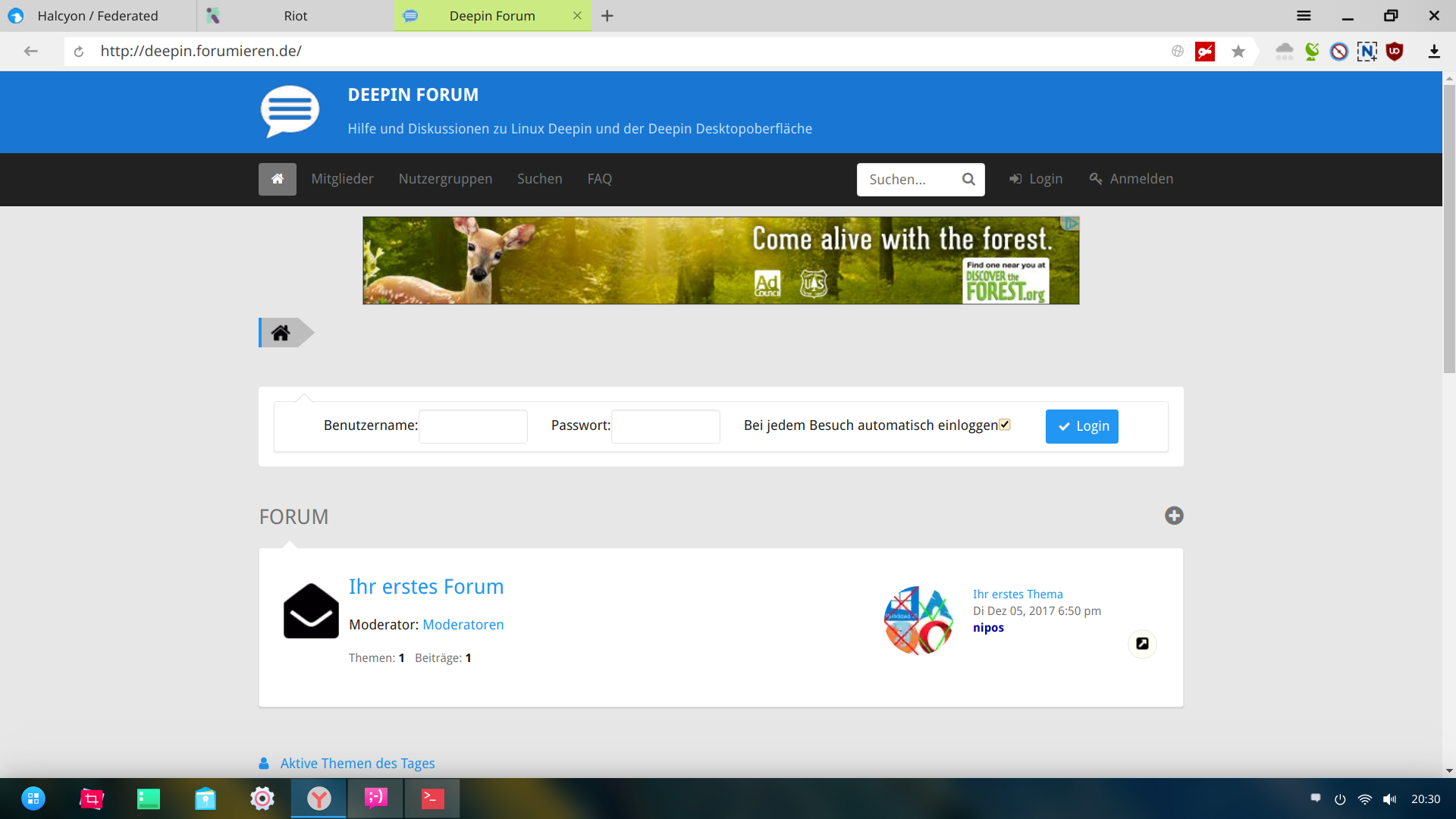Click the downloads arrow icon in the toolbar

[1434, 52]
